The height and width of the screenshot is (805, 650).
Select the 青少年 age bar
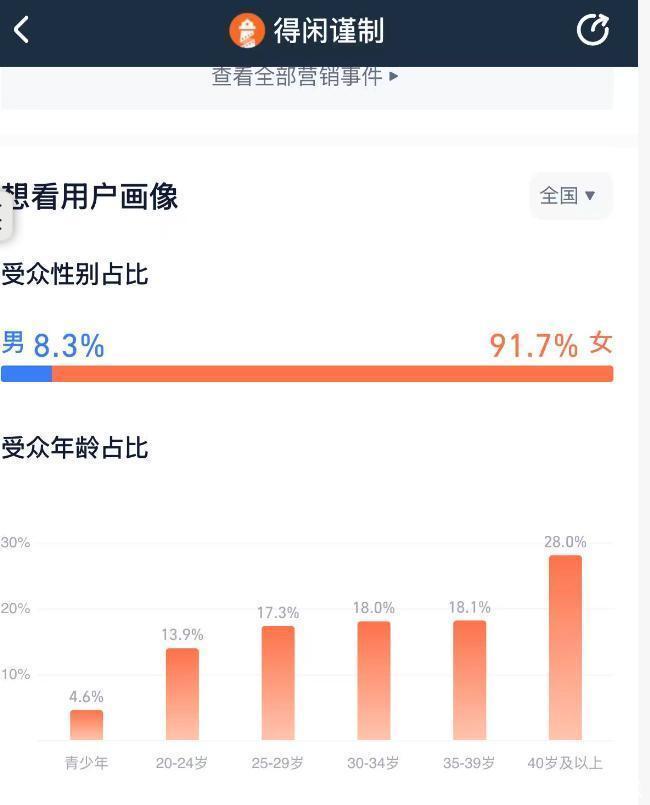86,725
